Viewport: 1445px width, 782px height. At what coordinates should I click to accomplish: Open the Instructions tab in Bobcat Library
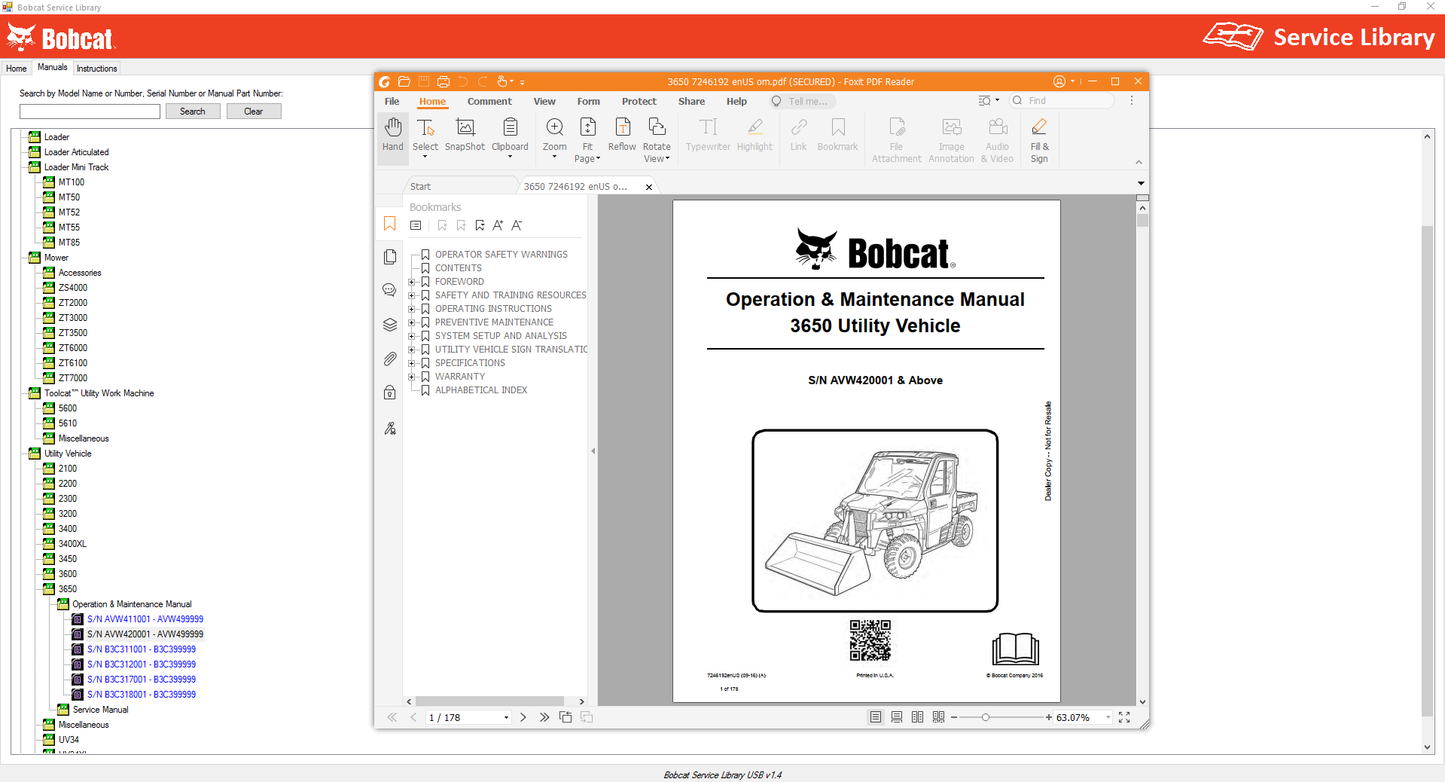pos(97,68)
